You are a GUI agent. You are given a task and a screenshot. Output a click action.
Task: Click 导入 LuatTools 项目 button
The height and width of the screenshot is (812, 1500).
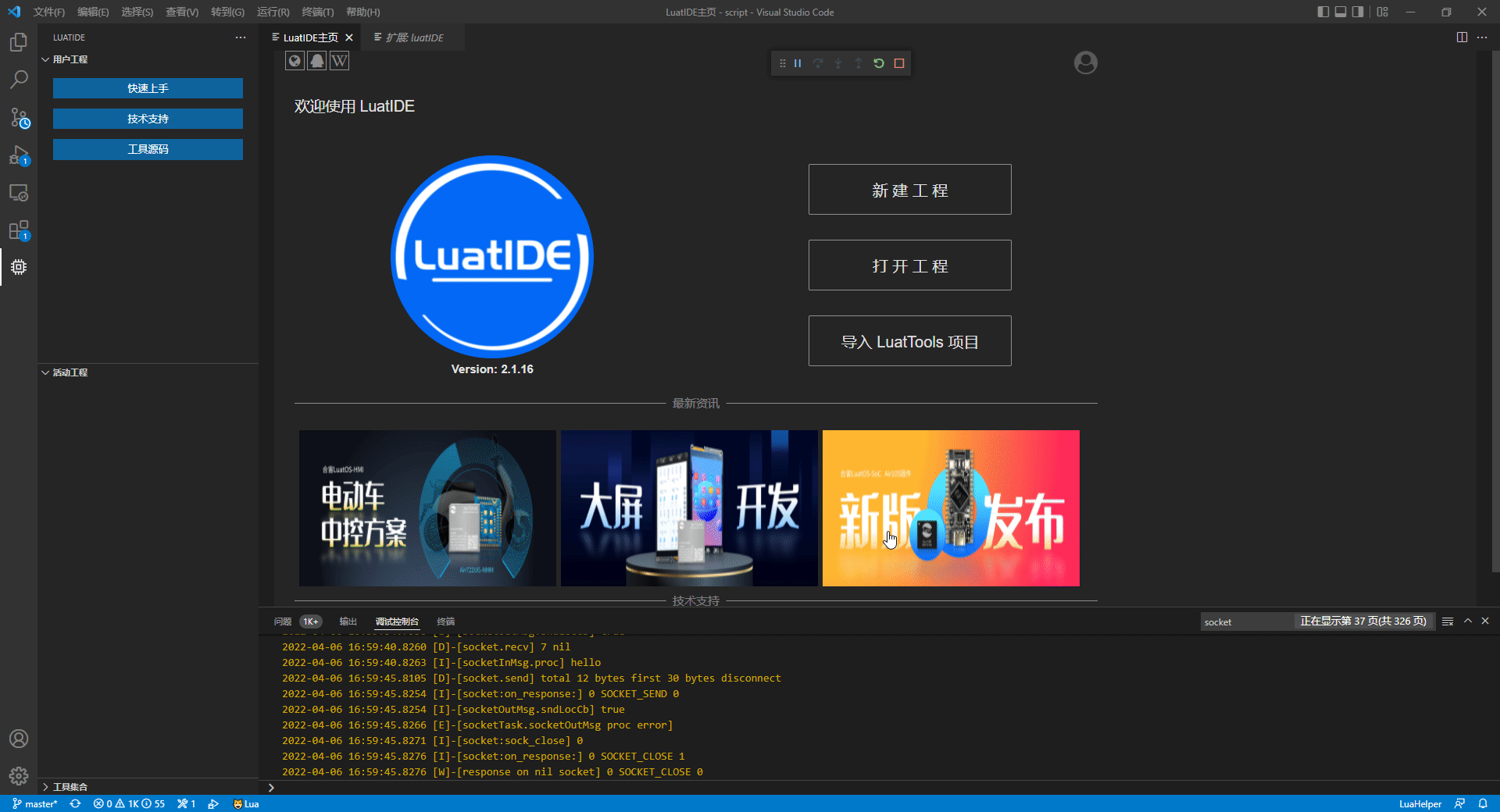pyautogui.click(x=910, y=341)
